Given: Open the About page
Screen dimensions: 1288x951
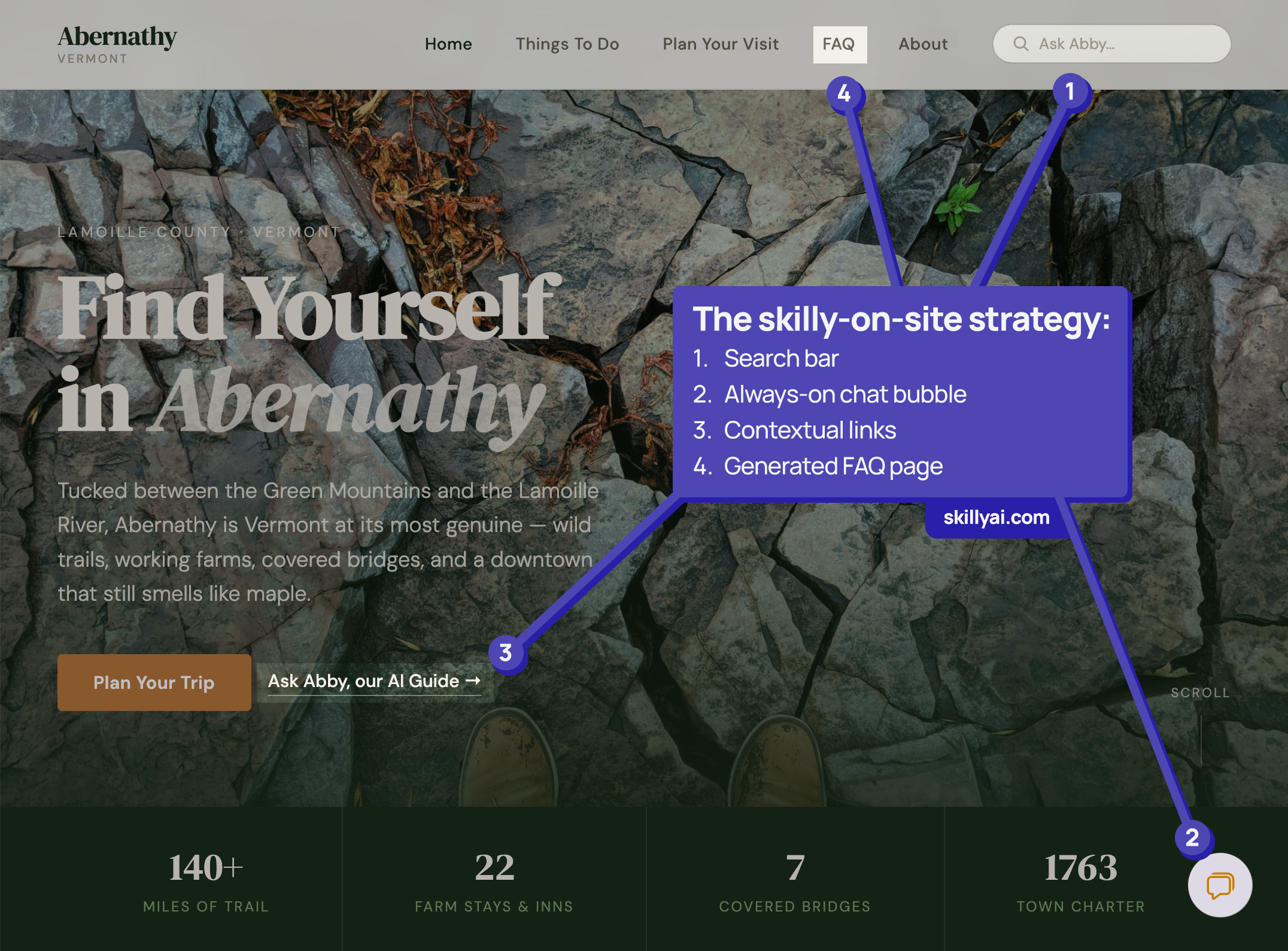Looking at the screenshot, I should tap(922, 44).
